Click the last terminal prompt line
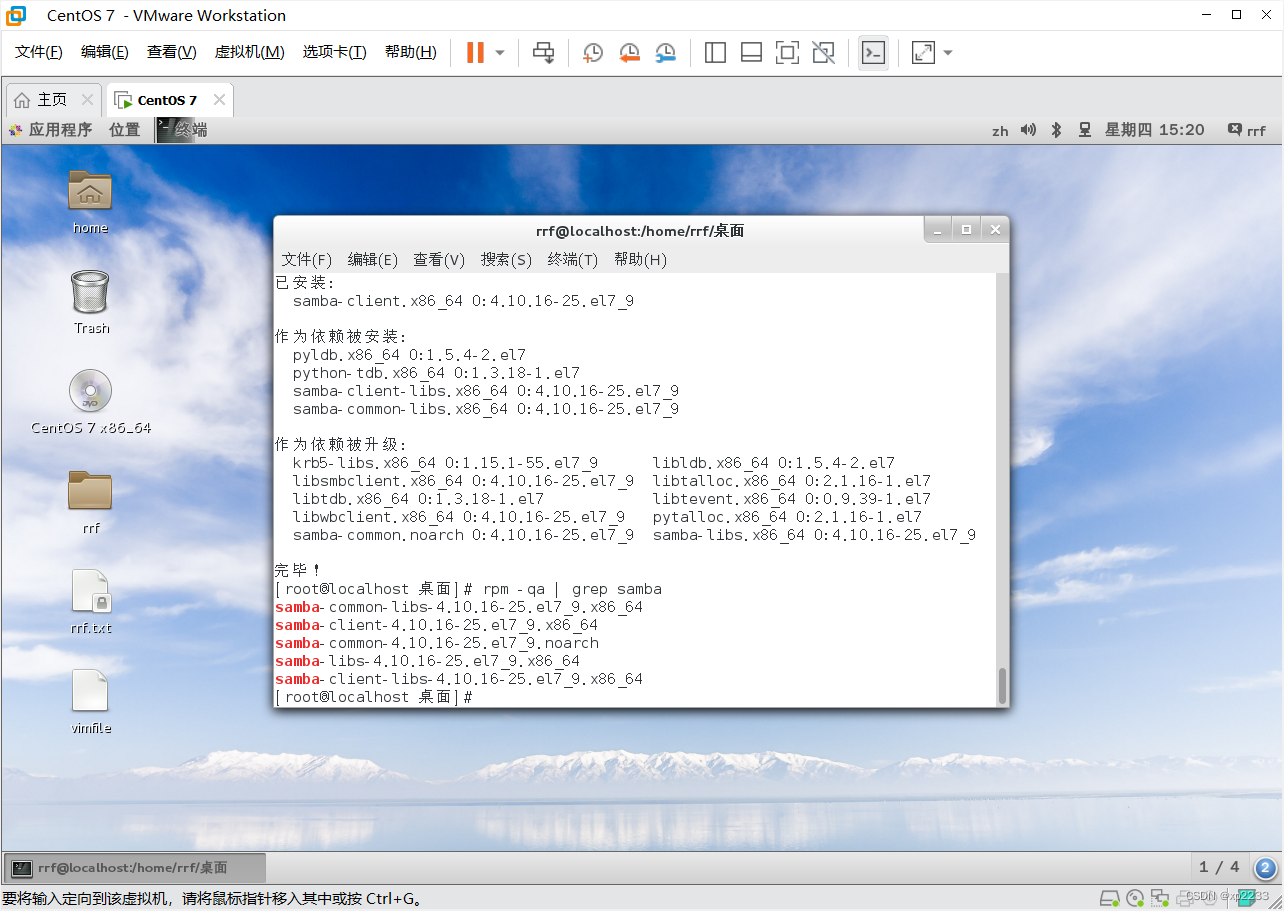Viewport: 1284px width, 911px height. (373, 697)
